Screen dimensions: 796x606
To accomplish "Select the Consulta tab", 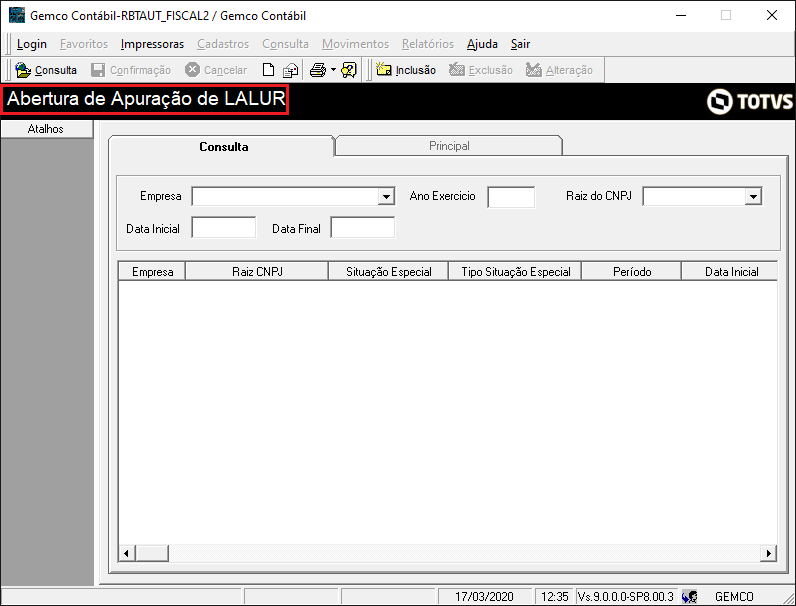I will [223, 147].
